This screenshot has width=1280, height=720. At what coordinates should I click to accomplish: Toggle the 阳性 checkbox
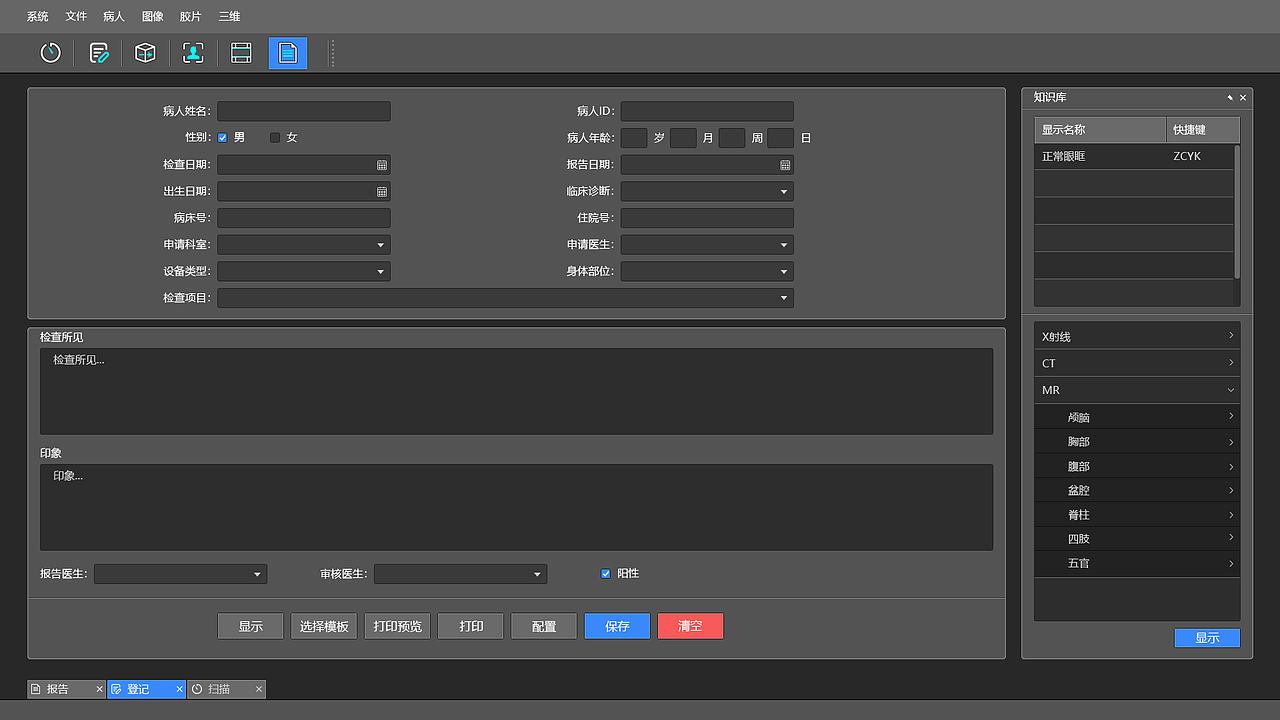click(x=605, y=574)
